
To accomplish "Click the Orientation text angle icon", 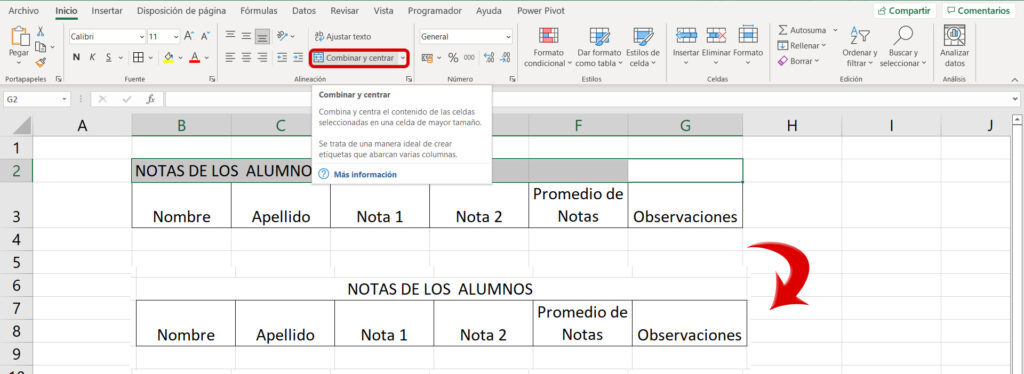I will click(x=282, y=37).
